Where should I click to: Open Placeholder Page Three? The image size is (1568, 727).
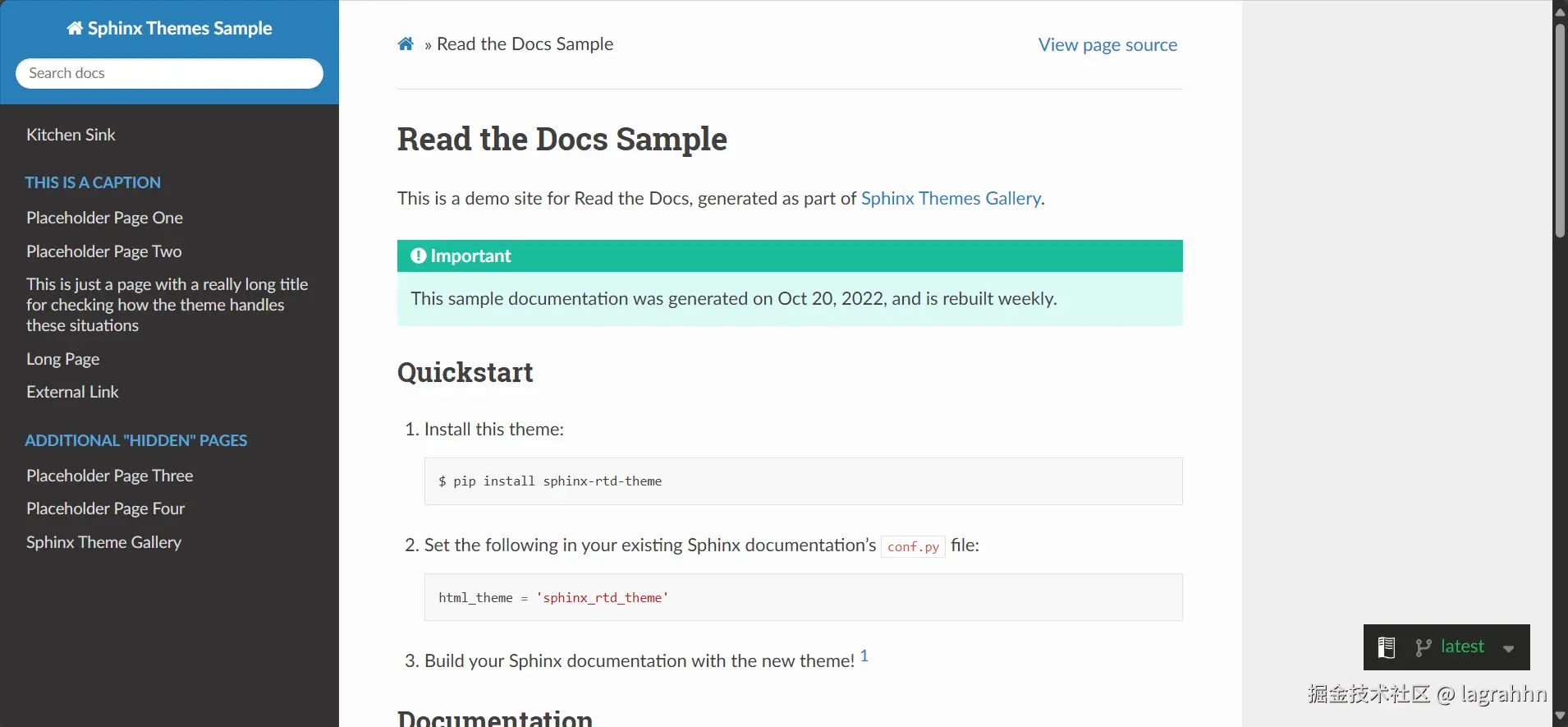click(109, 476)
